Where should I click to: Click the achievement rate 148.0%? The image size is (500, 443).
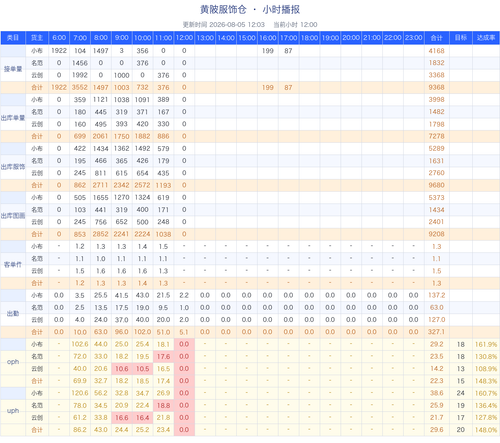(486, 430)
